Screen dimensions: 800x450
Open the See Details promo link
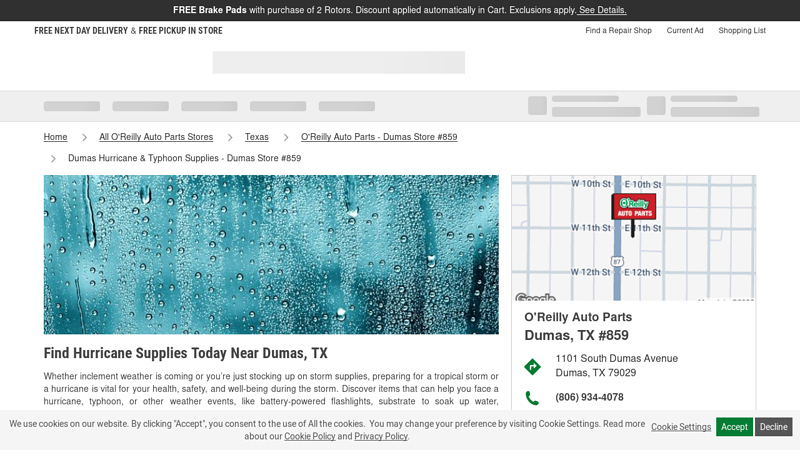pos(602,10)
